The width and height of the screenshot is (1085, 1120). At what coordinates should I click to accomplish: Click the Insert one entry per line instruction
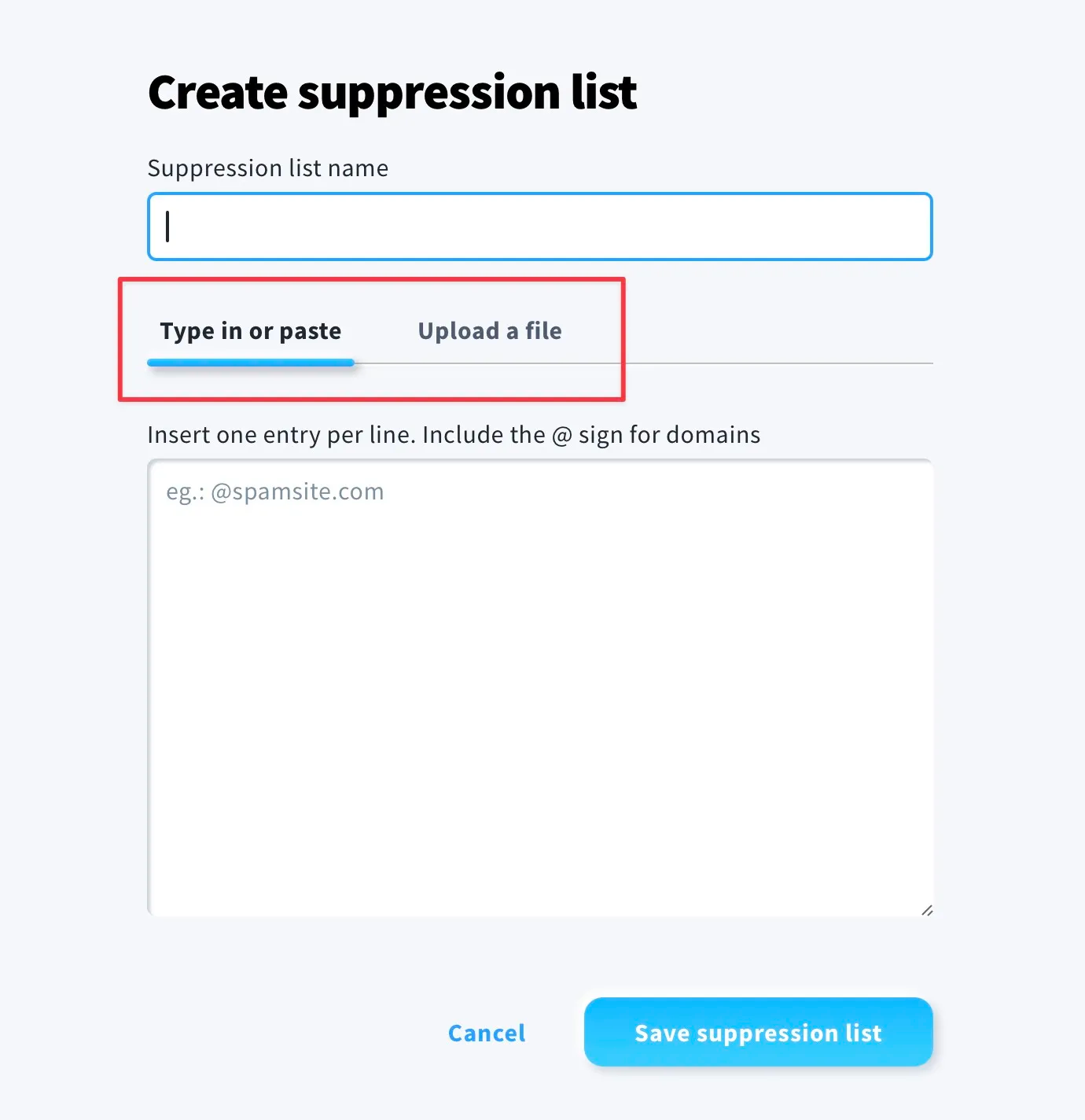tap(453, 435)
